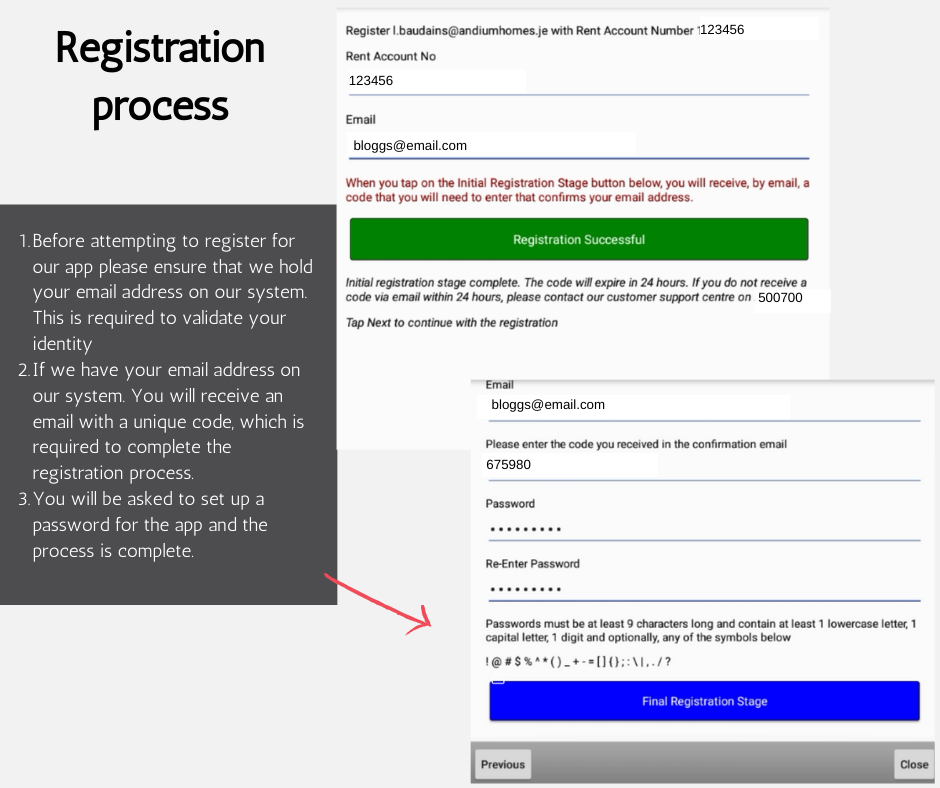The height and width of the screenshot is (788, 940).
Task: Click the Previous button
Action: tap(503, 764)
